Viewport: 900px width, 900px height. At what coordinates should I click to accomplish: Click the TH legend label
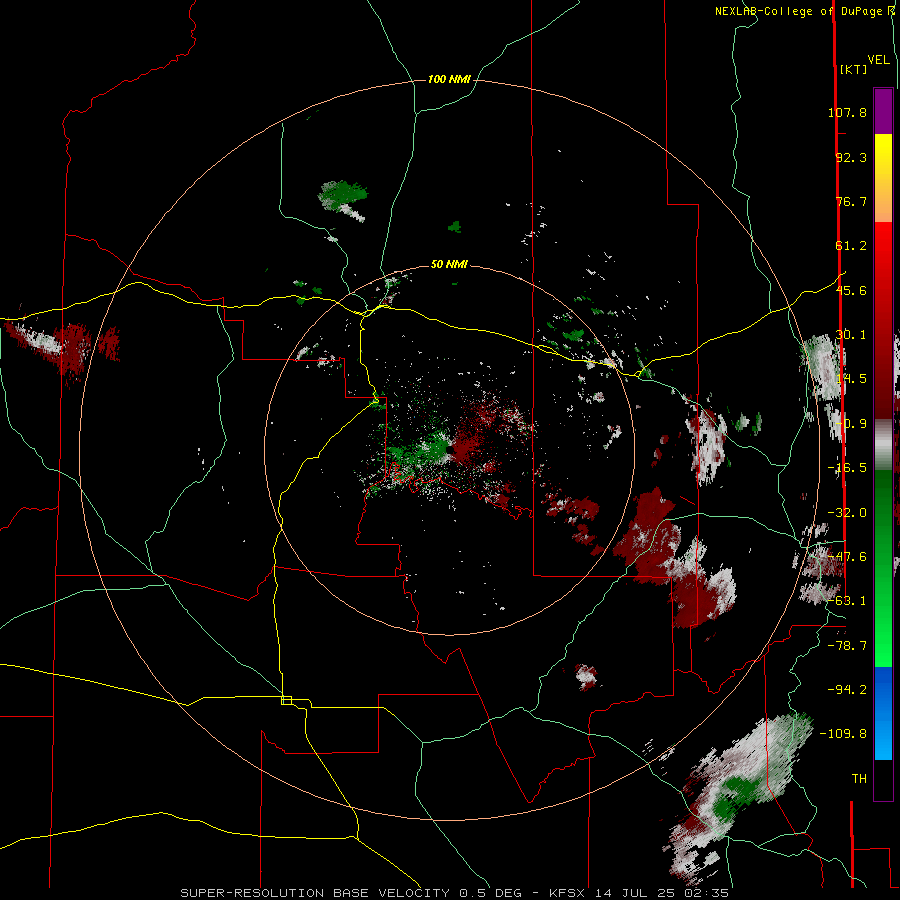859,778
